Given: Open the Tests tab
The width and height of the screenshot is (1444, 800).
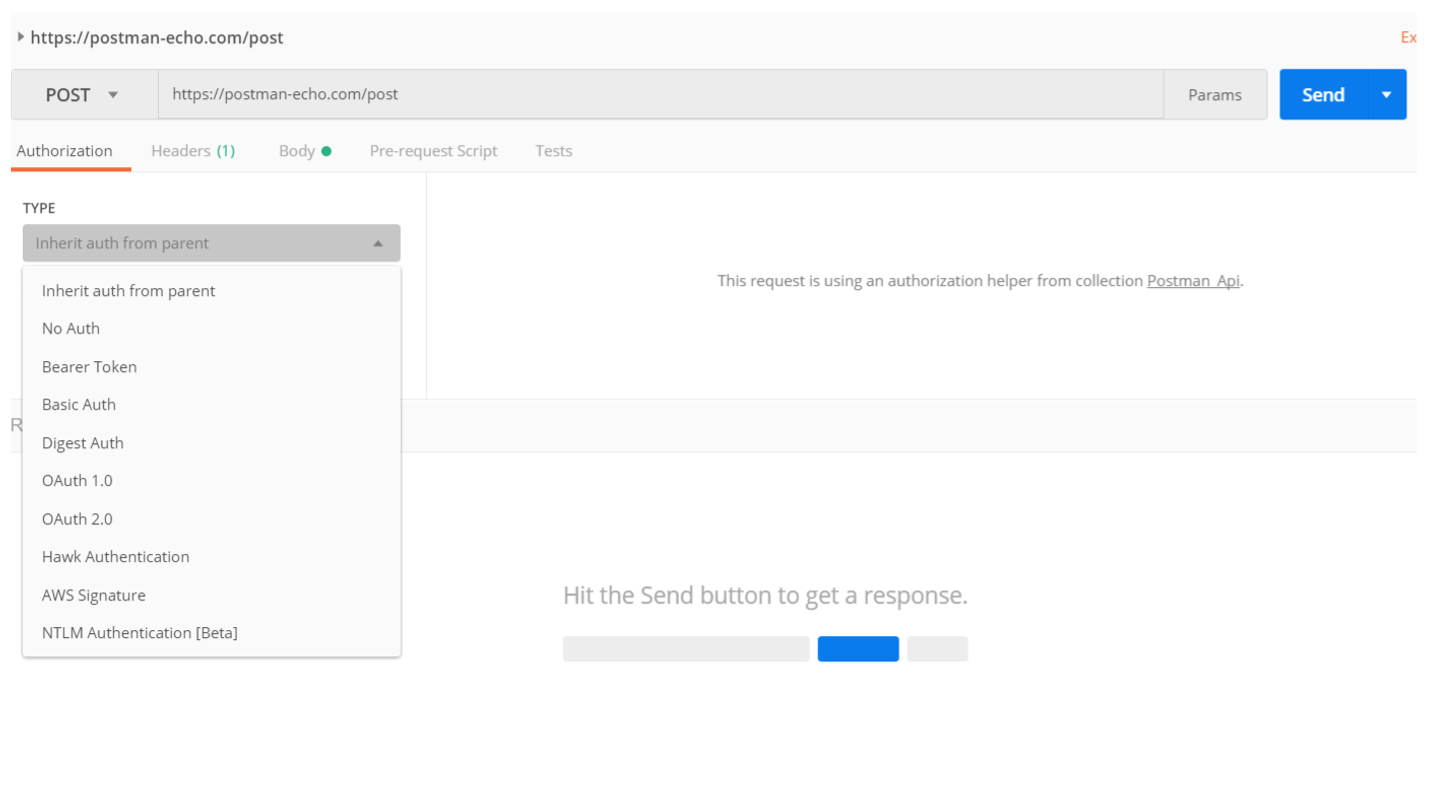Looking at the screenshot, I should click(553, 151).
